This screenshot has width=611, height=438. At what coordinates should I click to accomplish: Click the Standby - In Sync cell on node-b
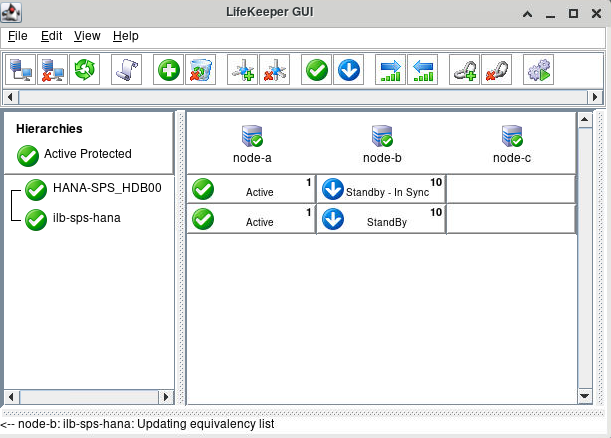[381, 189]
